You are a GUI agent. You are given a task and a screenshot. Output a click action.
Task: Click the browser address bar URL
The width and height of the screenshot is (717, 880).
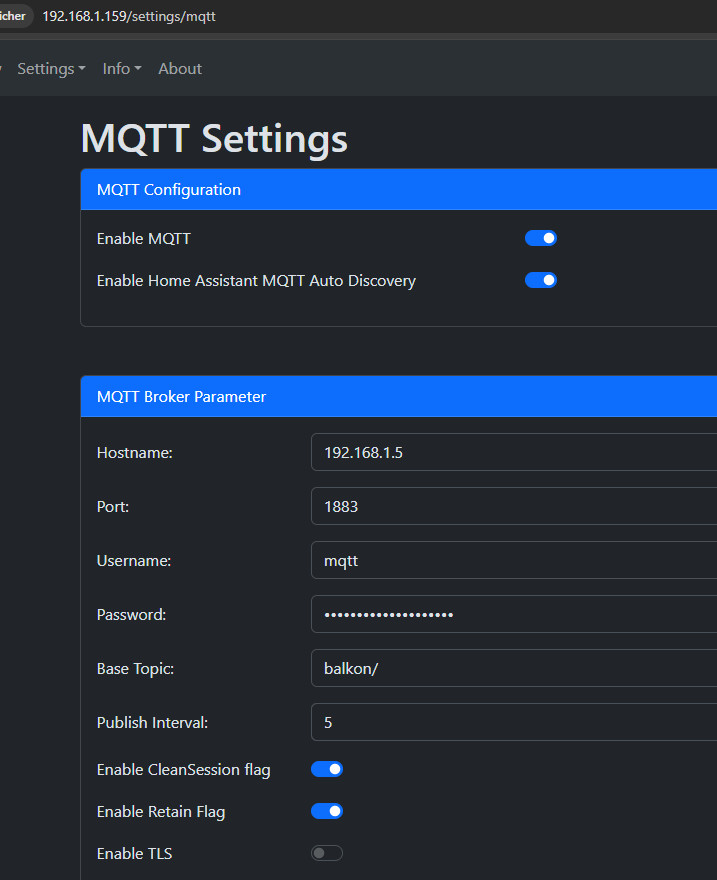tap(129, 16)
